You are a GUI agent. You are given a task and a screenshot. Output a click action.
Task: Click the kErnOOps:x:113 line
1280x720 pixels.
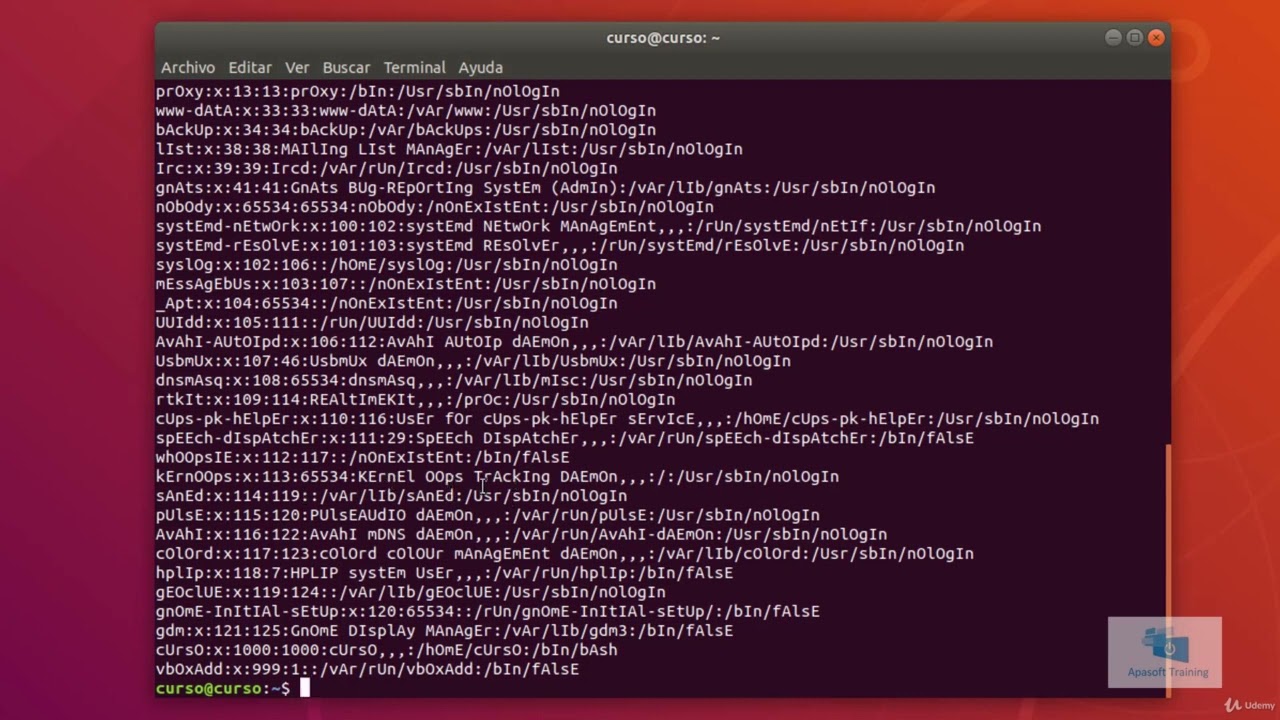(x=498, y=477)
